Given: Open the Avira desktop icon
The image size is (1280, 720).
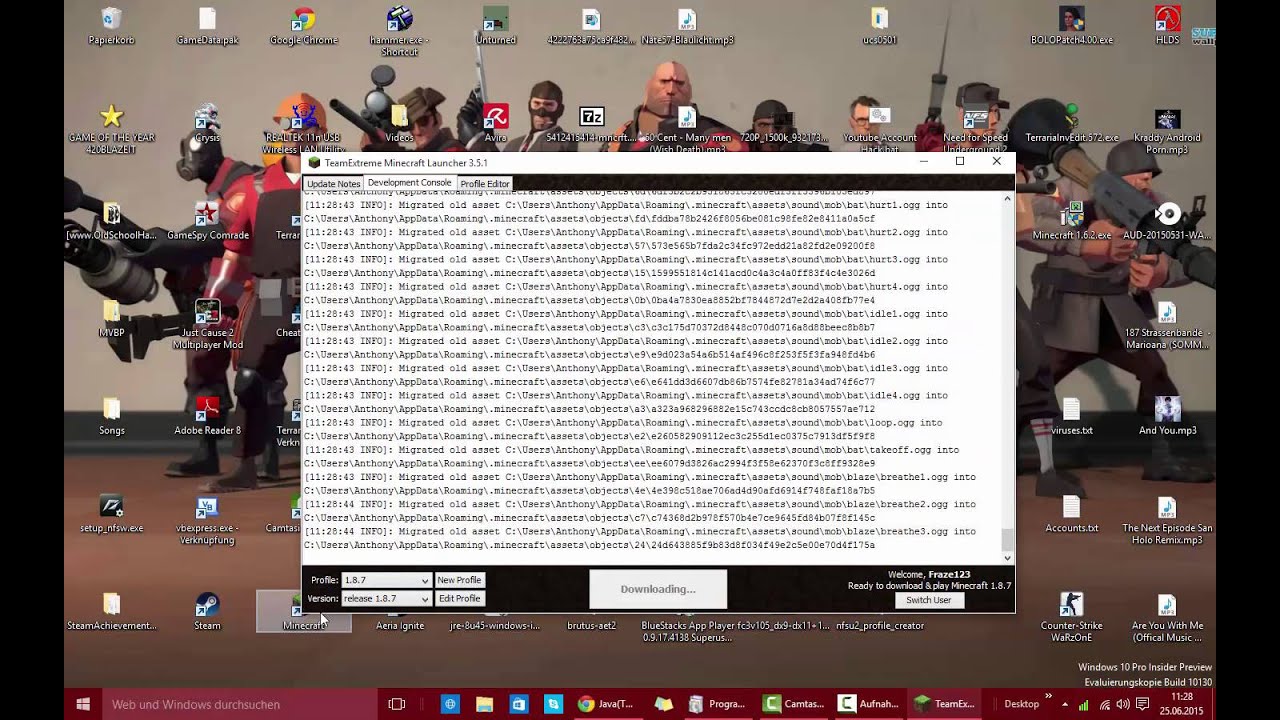Looking at the screenshot, I should 495,122.
